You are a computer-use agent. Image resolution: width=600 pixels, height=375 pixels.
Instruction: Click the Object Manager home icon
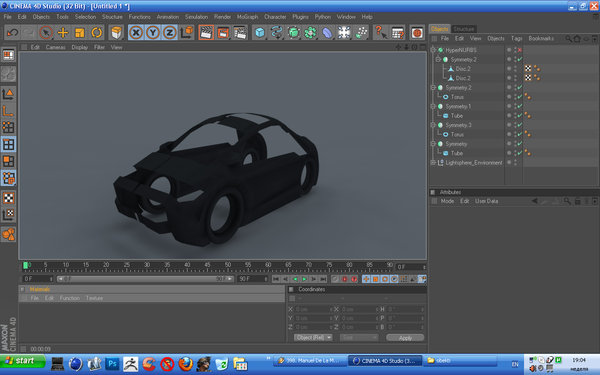coord(577,39)
